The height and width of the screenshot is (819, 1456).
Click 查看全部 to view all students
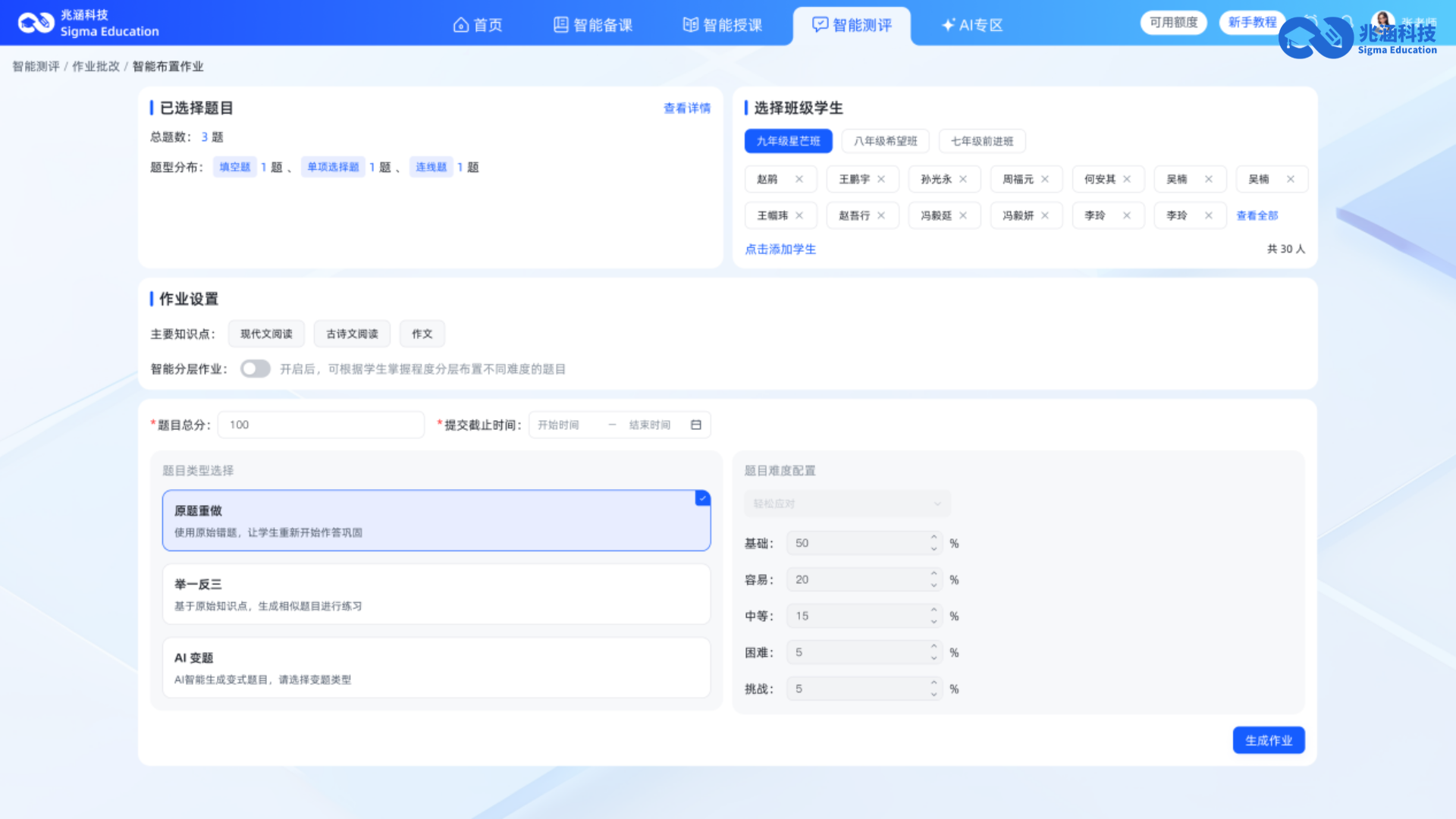(x=1257, y=215)
